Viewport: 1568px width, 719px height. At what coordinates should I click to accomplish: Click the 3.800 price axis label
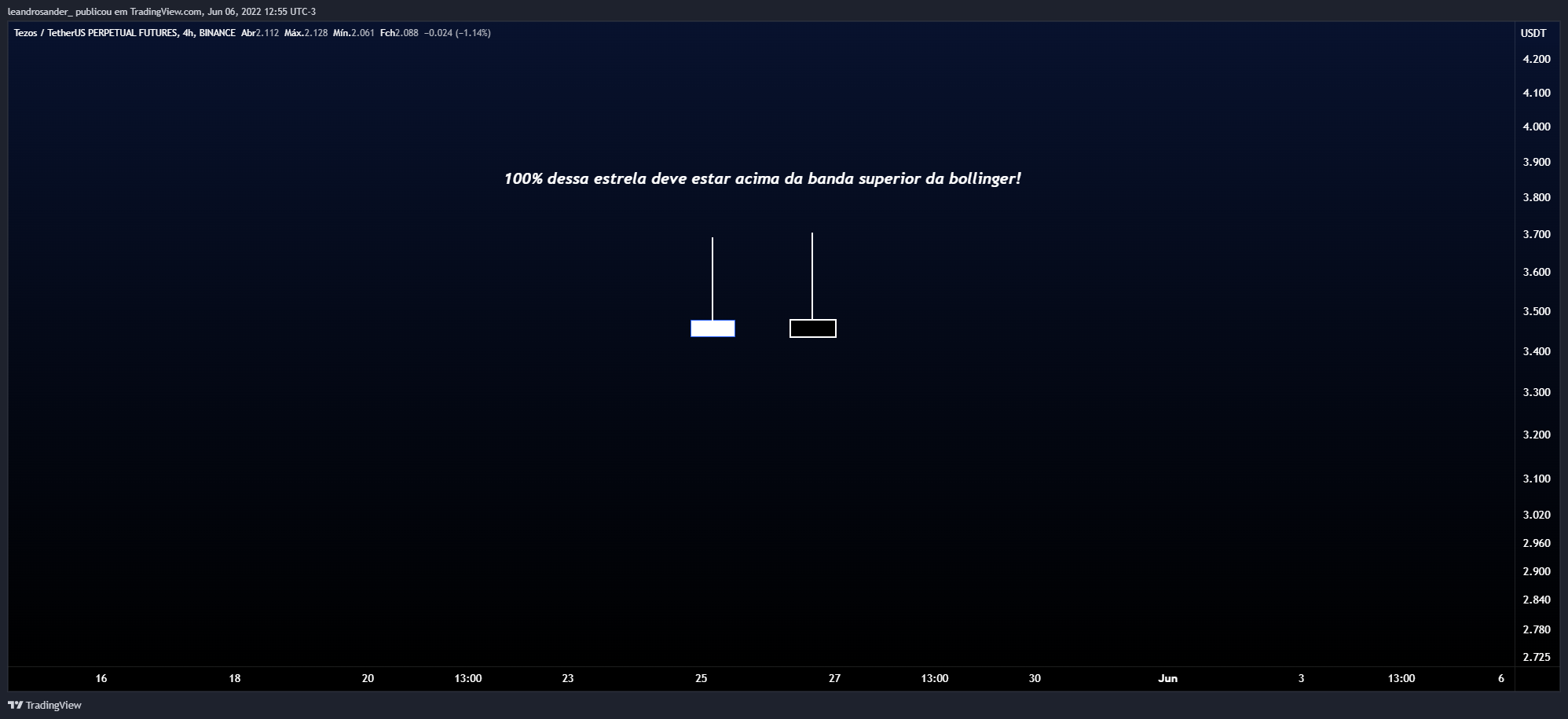1537,197
